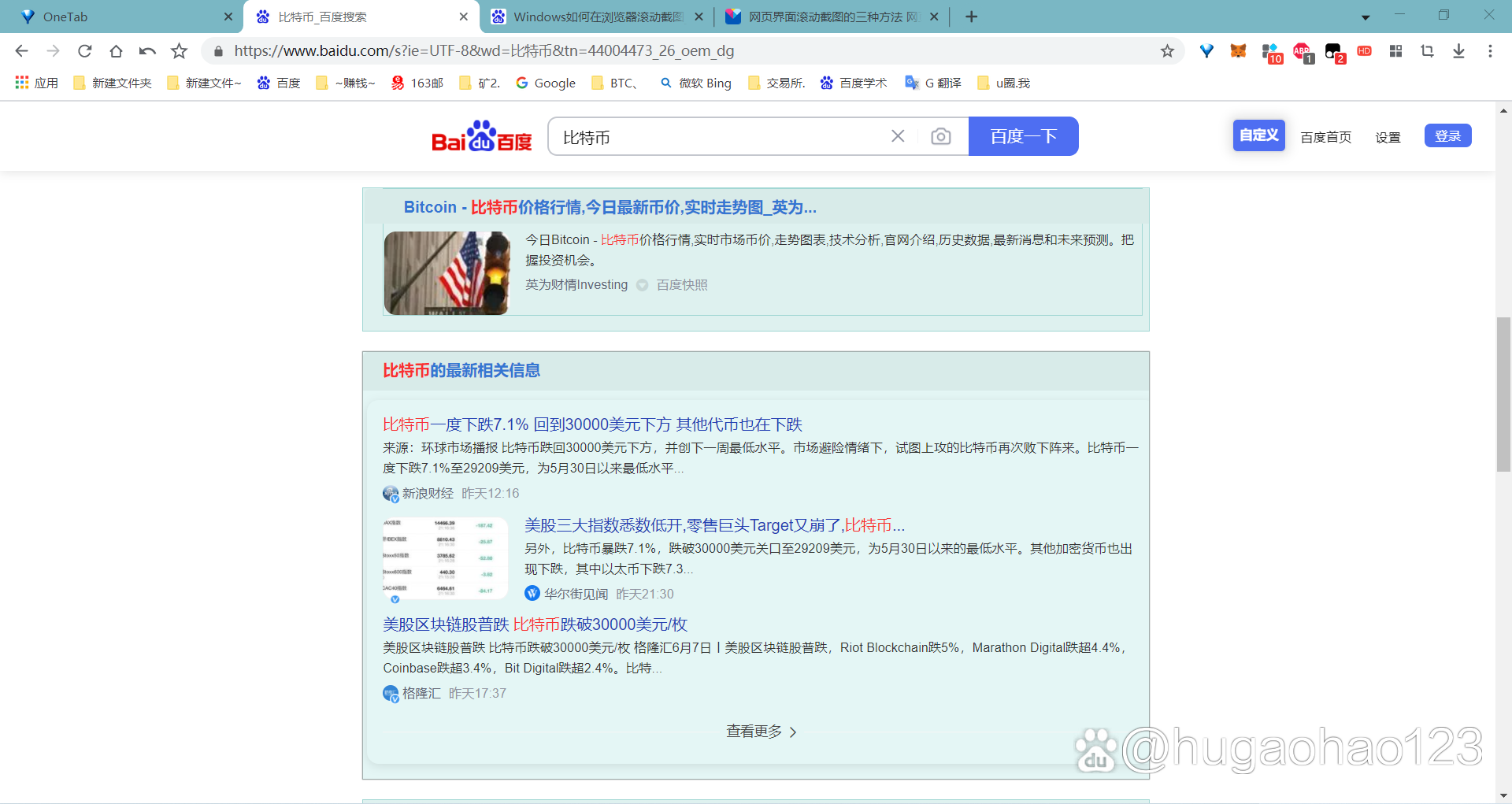Open the home page icon
This screenshot has height=804, width=1512.
[x=116, y=51]
